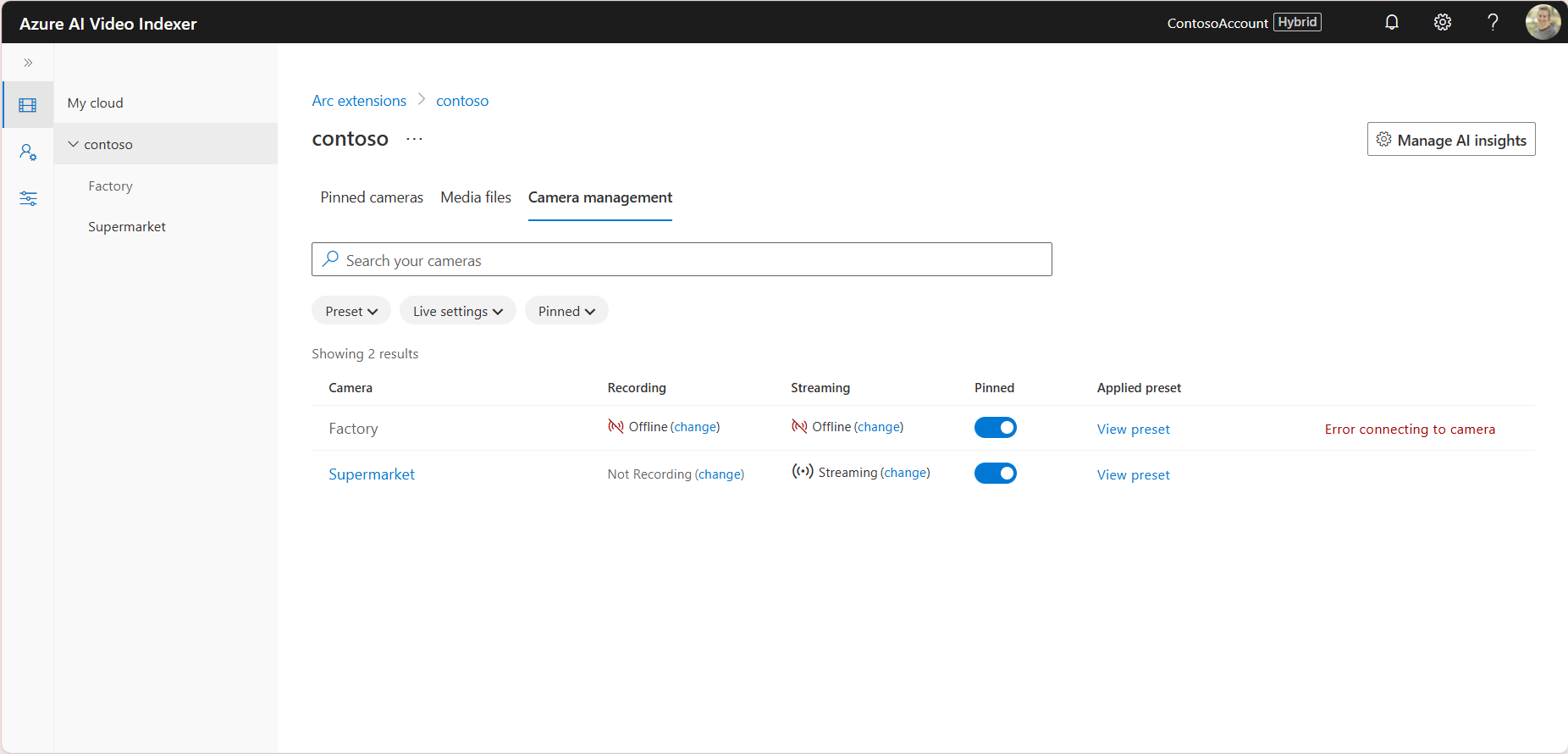Viewport: 1568px width, 754px height.
Task: Change the Supermarket recording status
Action: pos(720,474)
